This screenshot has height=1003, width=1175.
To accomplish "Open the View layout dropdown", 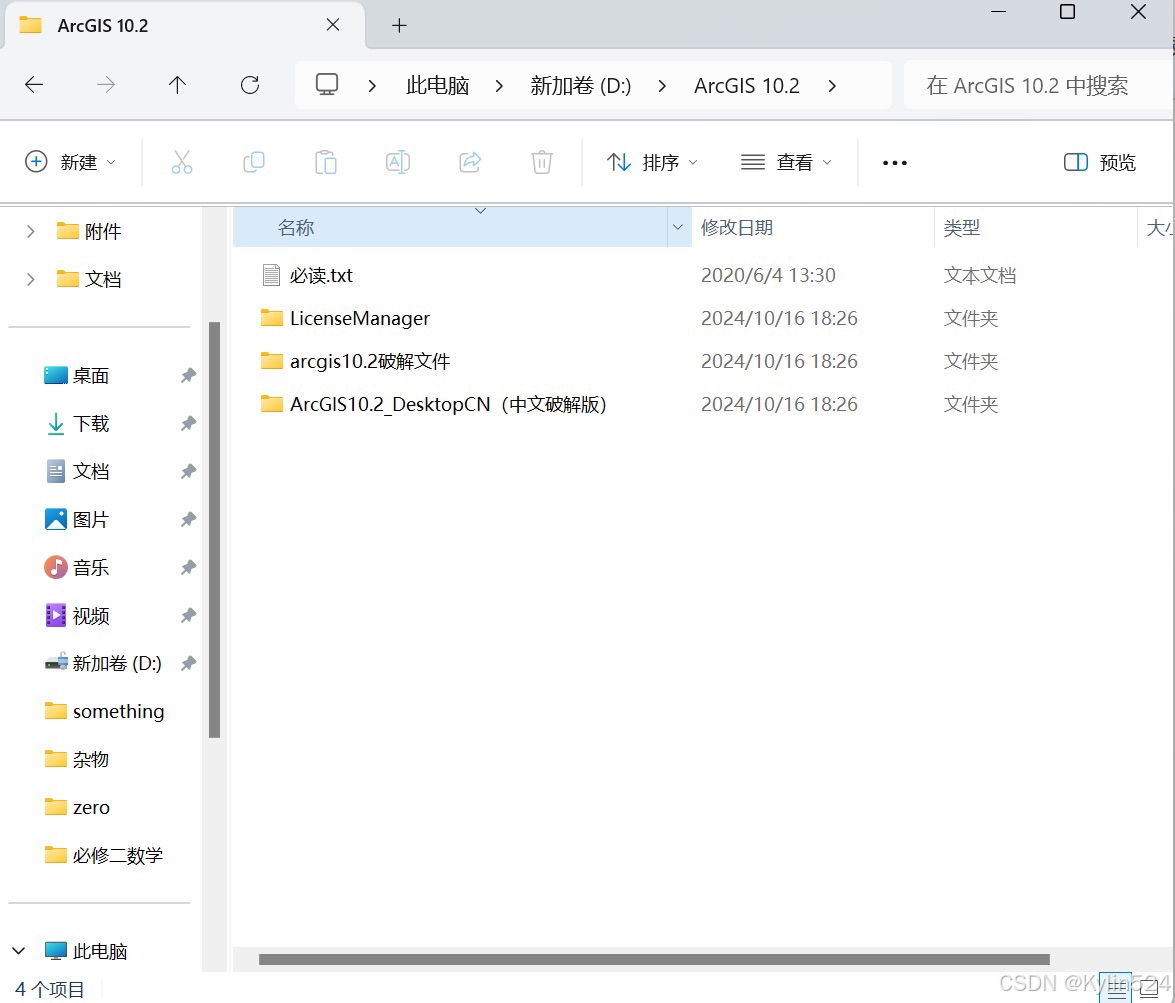I will 786,162.
